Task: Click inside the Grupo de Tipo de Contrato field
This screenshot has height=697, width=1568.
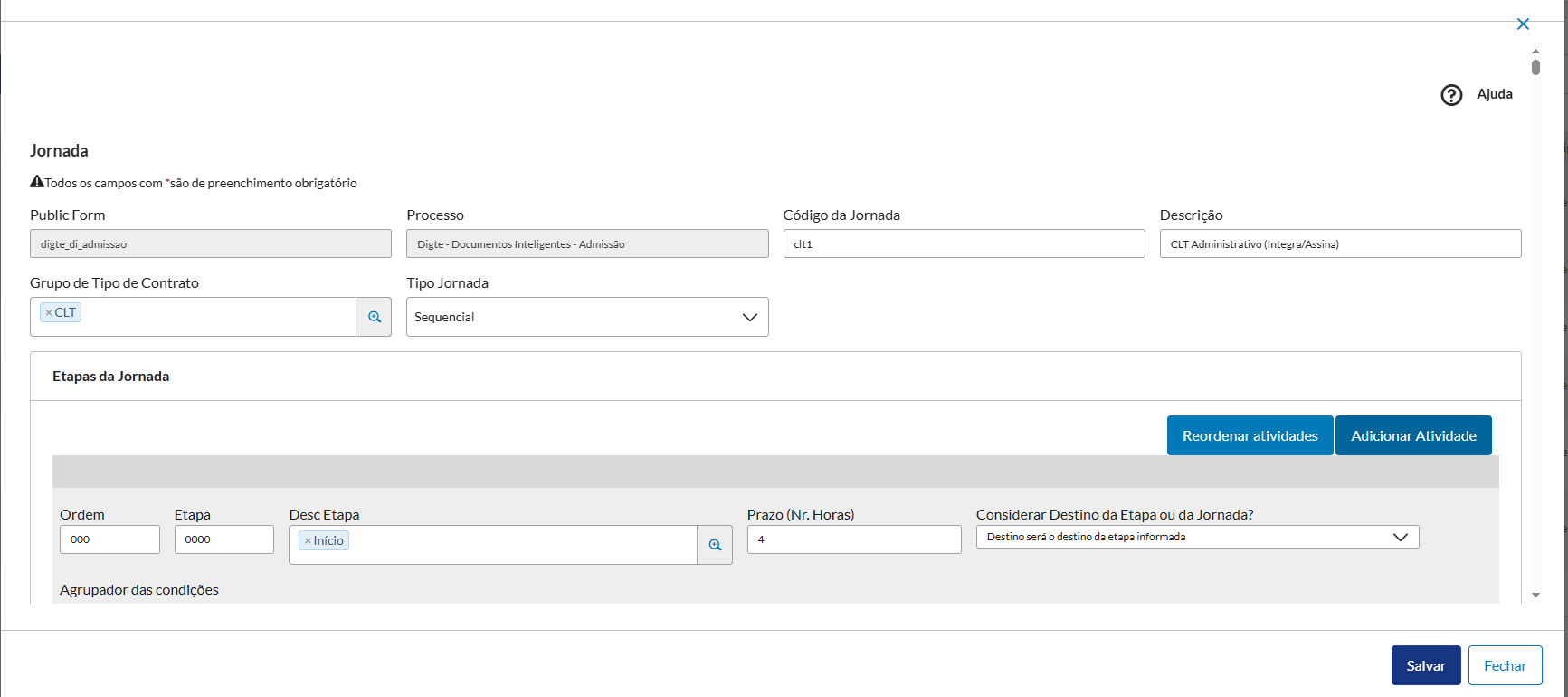Action: (193, 317)
